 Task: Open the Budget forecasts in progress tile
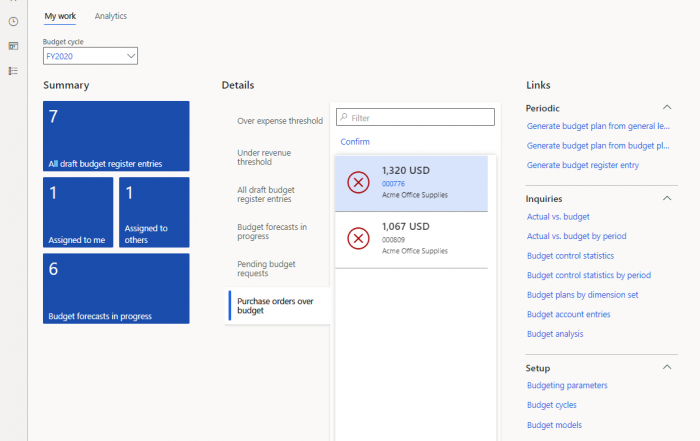(x=116, y=288)
